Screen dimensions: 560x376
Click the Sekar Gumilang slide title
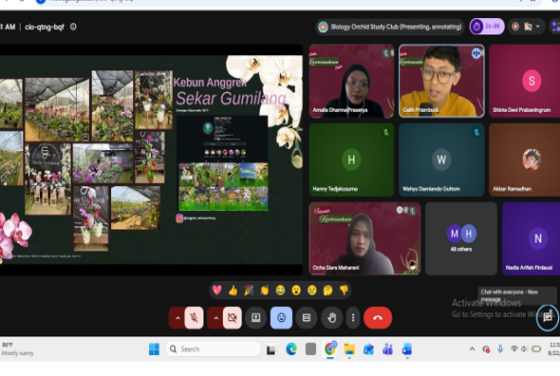click(231, 99)
